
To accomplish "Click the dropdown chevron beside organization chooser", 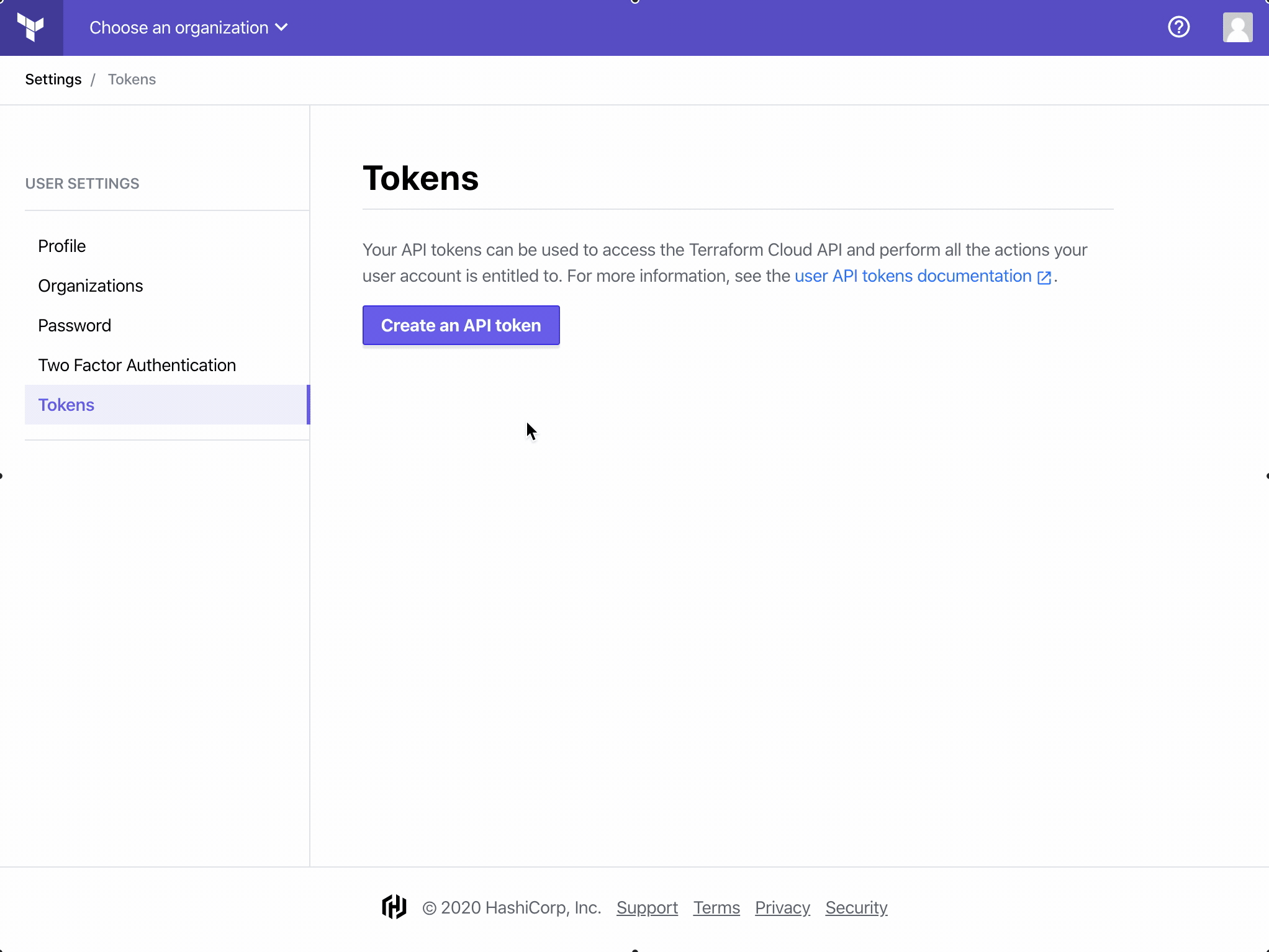I will 282,27.
